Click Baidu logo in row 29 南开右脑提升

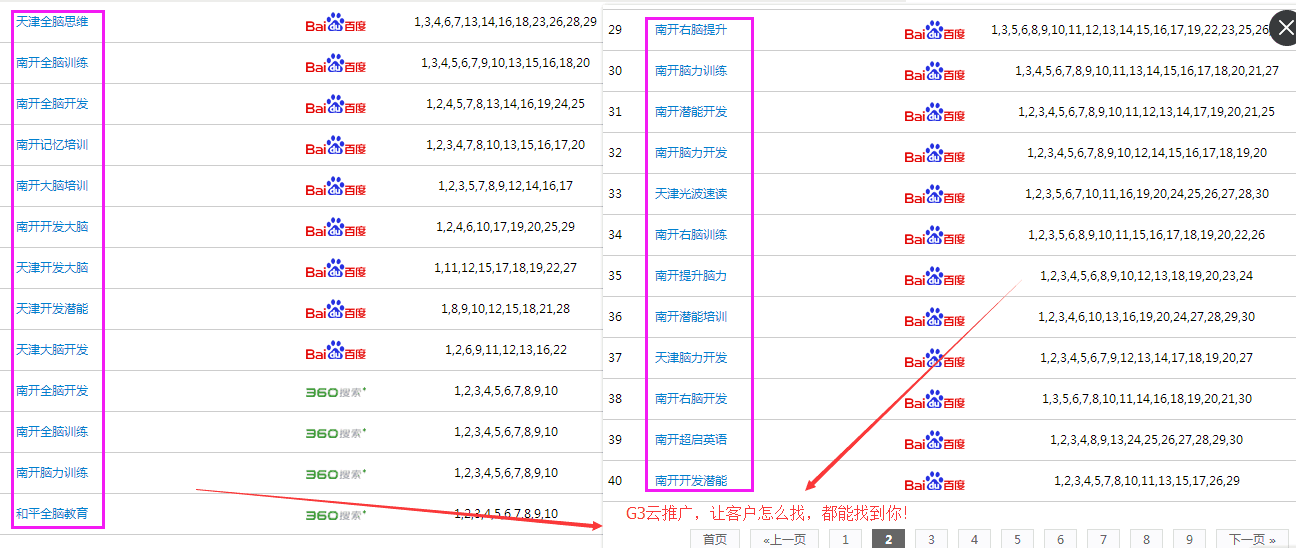pyautogui.click(x=935, y=31)
